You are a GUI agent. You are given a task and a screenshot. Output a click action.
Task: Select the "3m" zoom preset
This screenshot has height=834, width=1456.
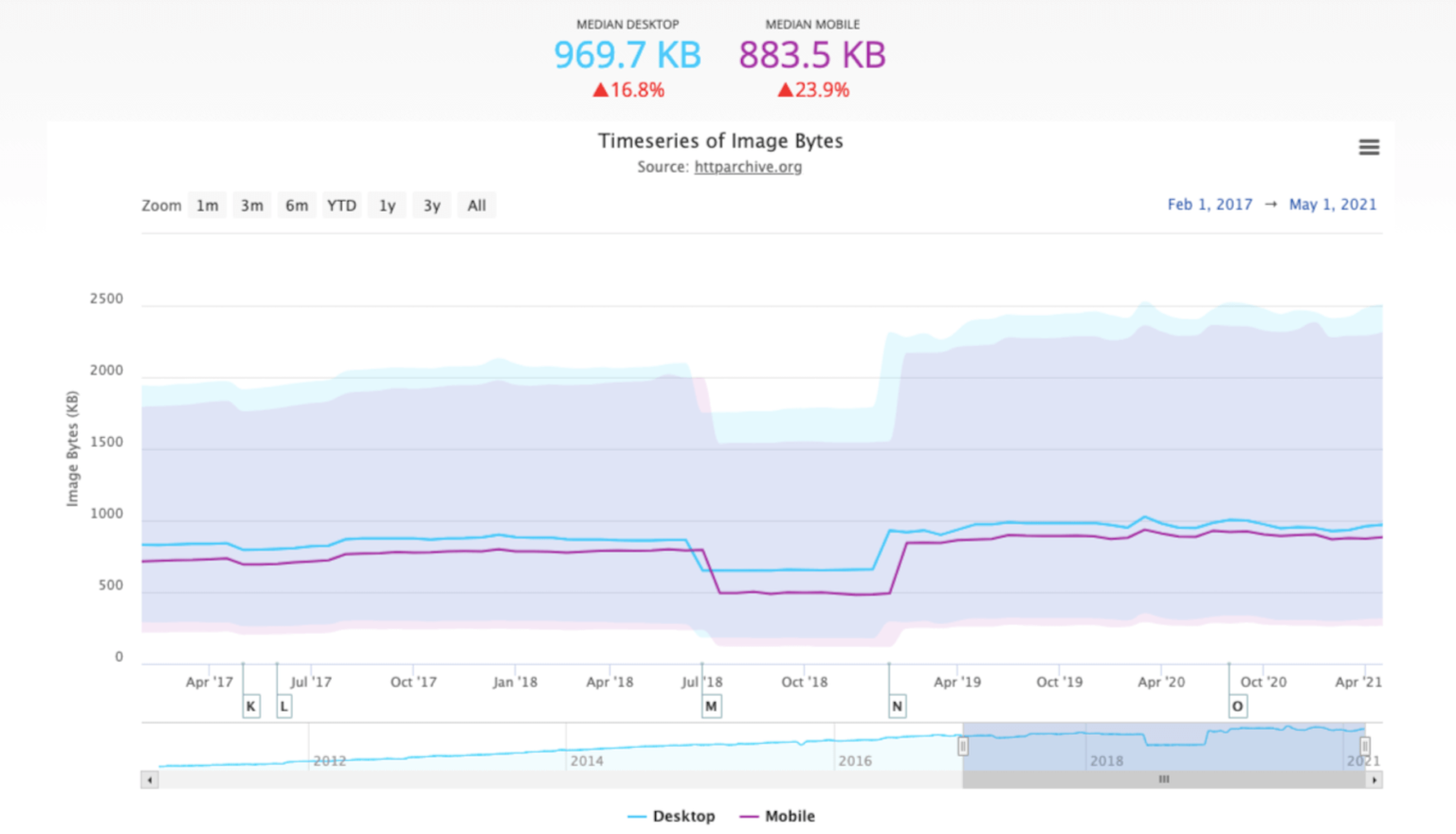pyautogui.click(x=251, y=205)
